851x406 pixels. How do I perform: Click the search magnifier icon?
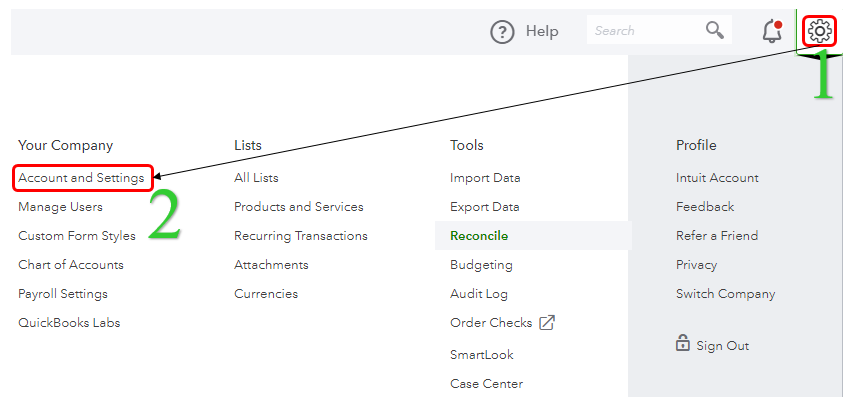[x=715, y=30]
